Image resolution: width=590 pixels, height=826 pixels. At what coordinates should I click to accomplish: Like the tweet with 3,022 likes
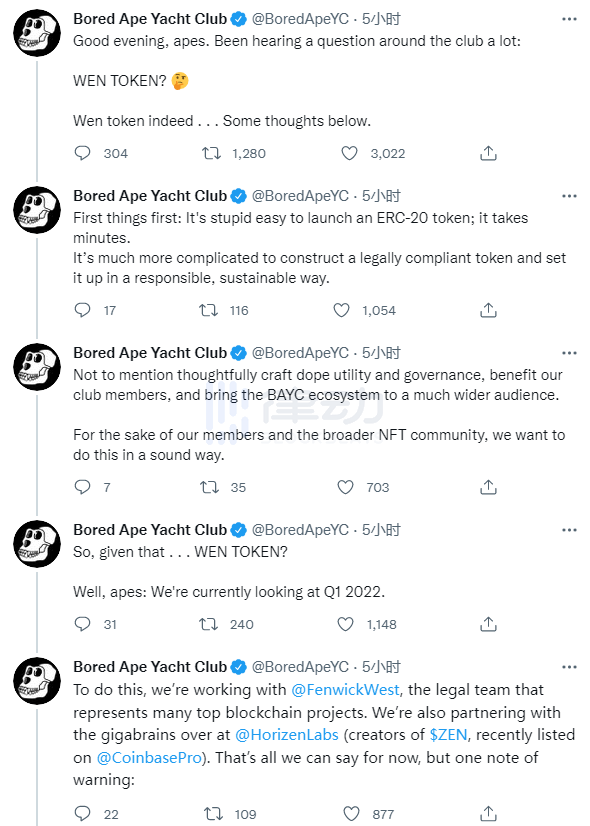[349, 153]
